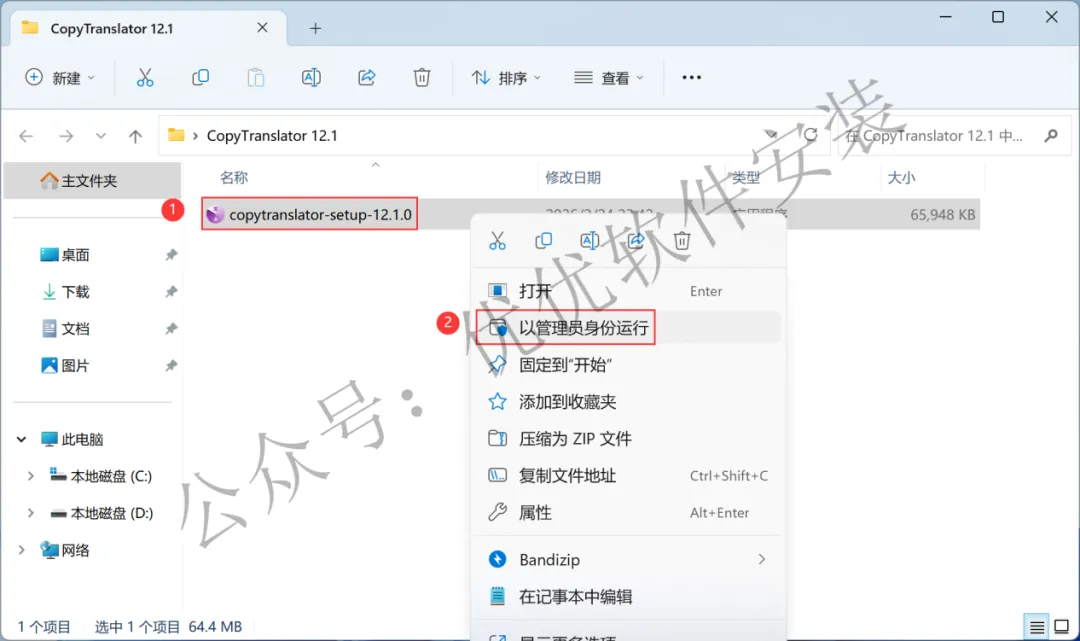Choose 在记事本中编辑

click(628, 597)
